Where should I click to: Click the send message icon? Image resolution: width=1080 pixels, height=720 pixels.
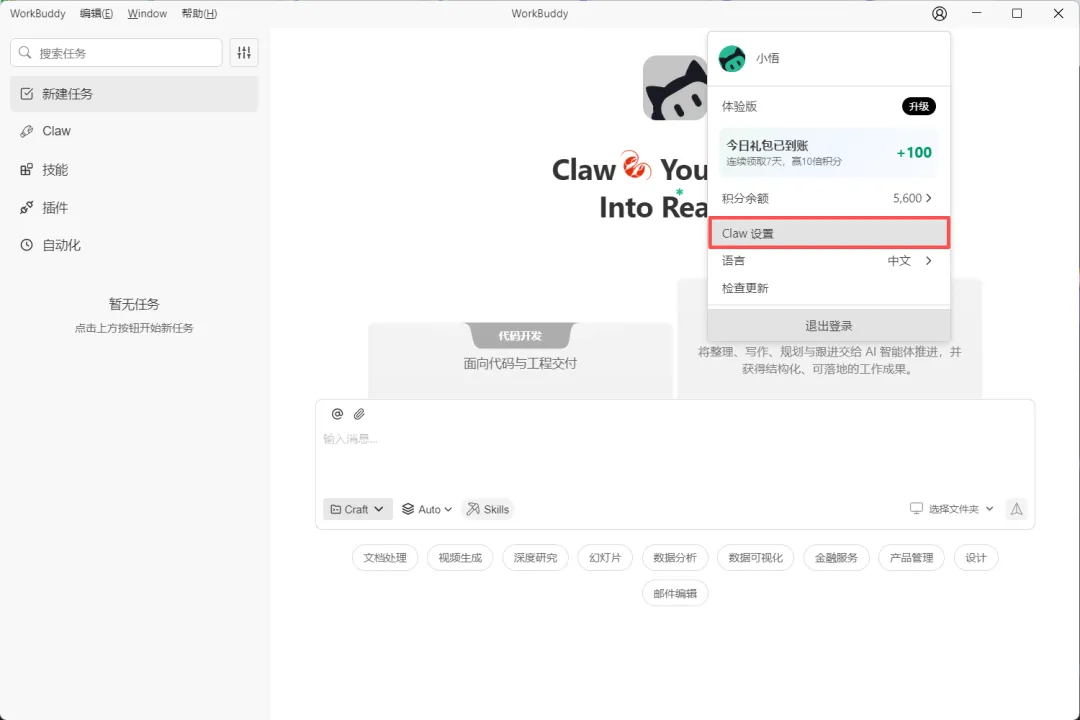click(1016, 509)
